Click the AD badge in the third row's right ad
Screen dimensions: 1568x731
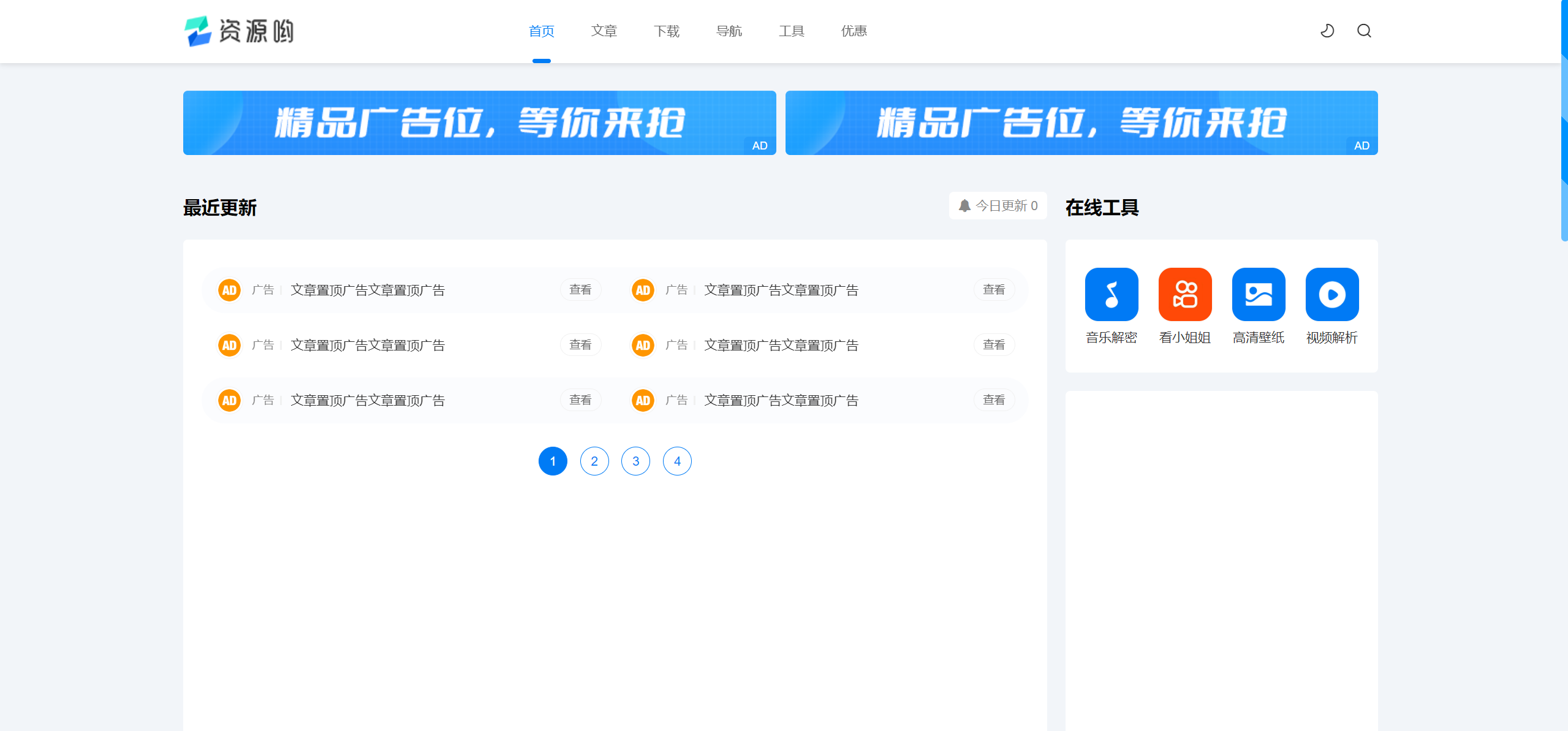pos(643,400)
